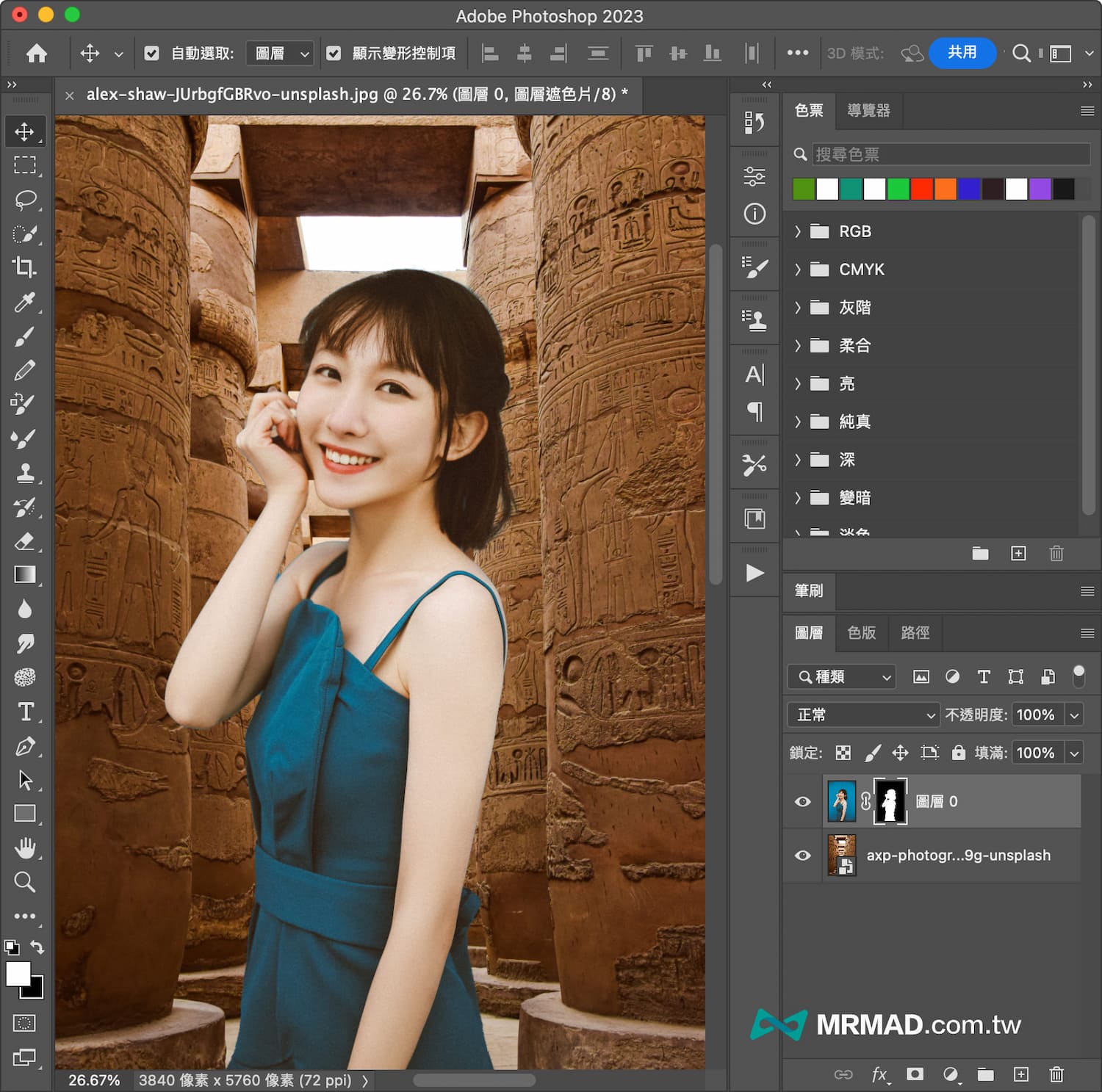Open the Properties panel icon
Viewport: 1102px width, 1092px height.
pyautogui.click(x=755, y=176)
